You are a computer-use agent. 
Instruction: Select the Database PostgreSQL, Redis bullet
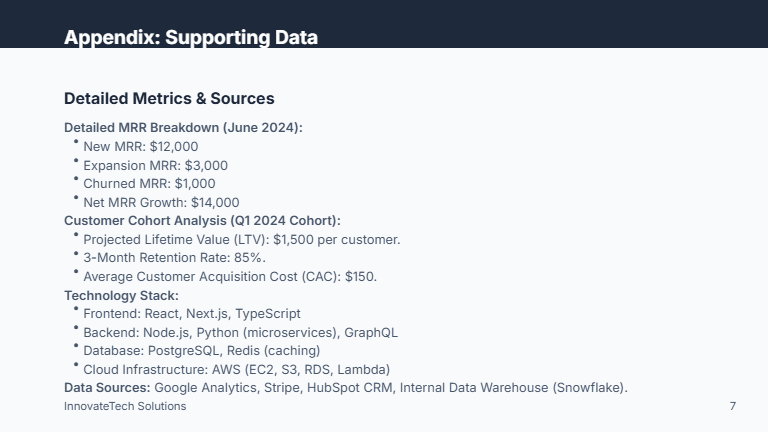coord(201,350)
